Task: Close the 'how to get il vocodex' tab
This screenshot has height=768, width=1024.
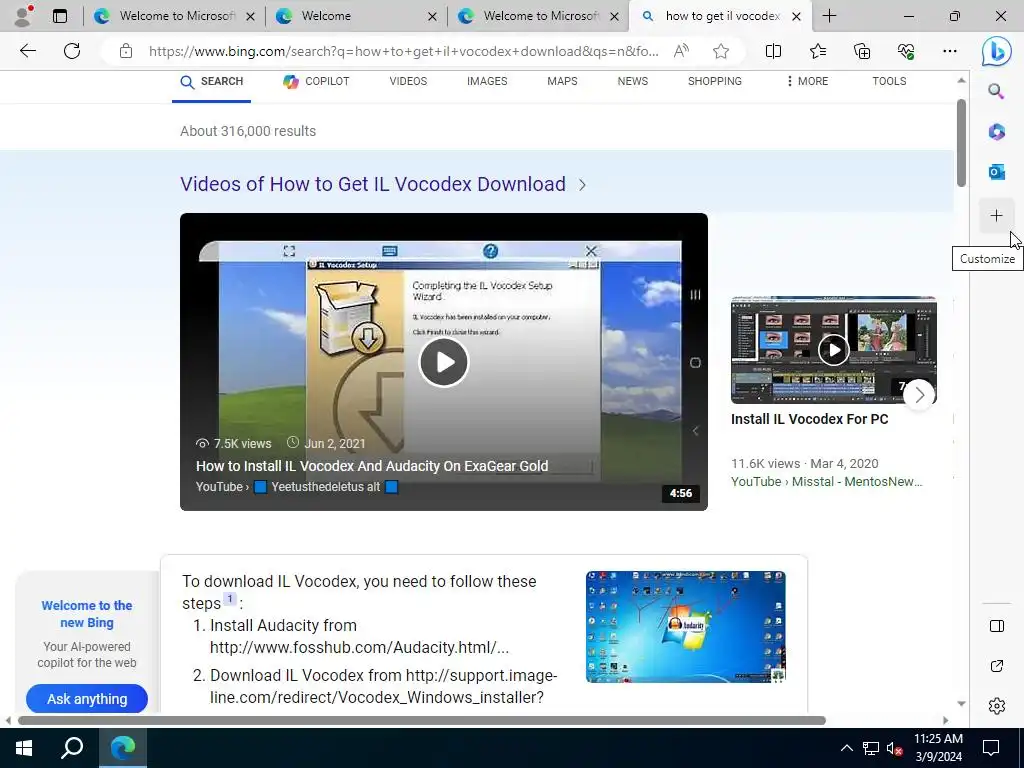Action: 796,16
